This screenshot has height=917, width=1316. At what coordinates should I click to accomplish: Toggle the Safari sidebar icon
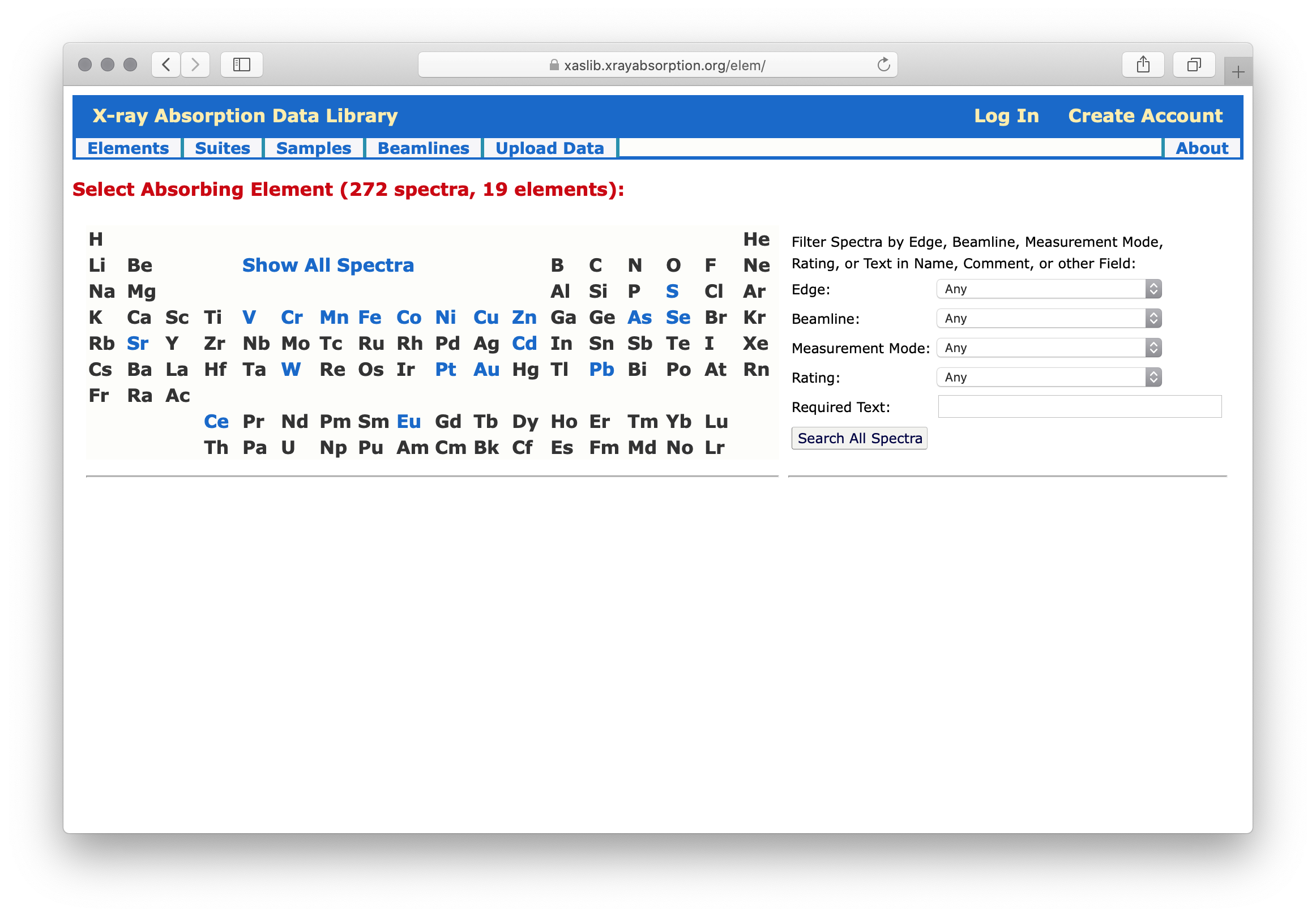pyautogui.click(x=242, y=65)
